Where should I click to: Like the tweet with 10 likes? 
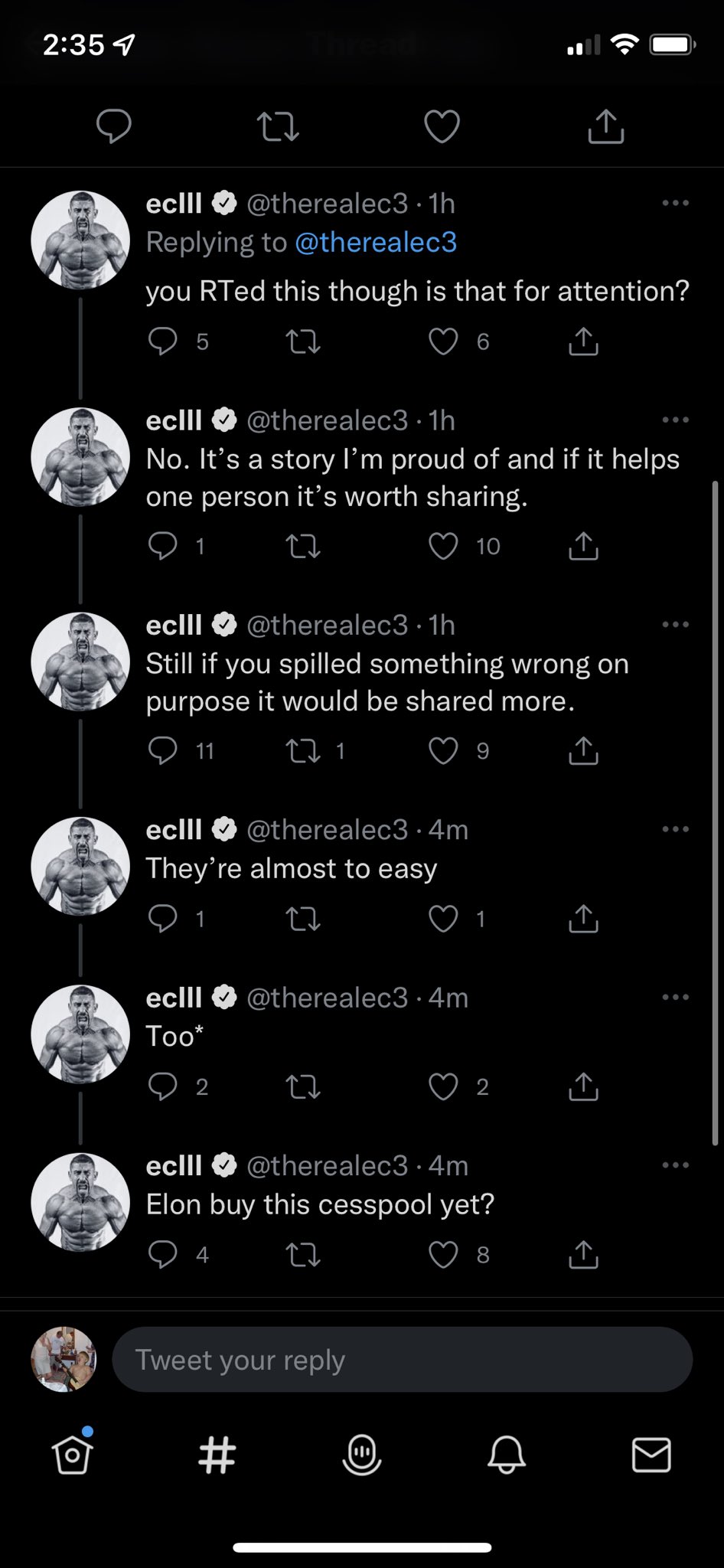(x=443, y=546)
